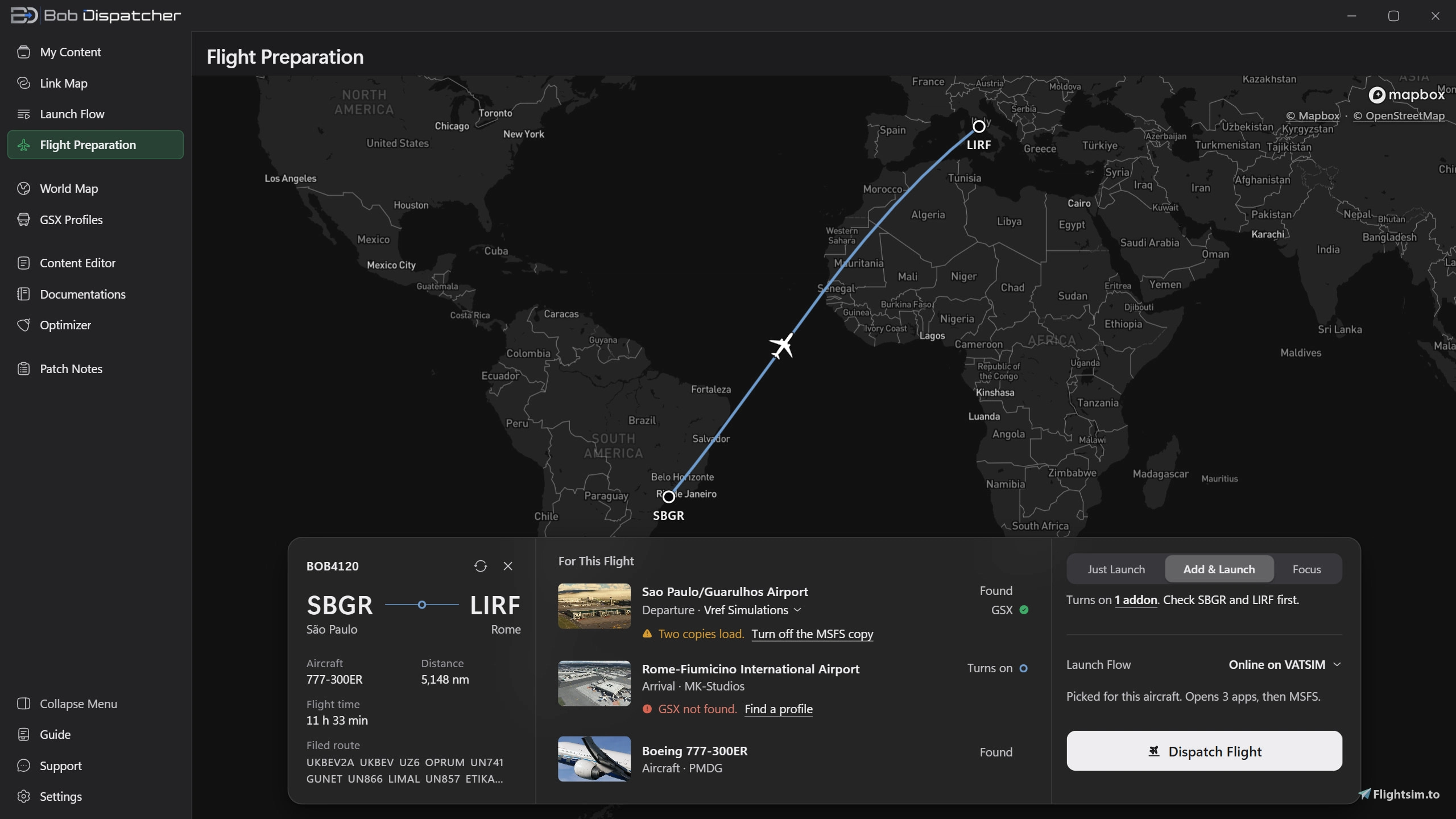Open GSX Profiles section
1456x819 pixels.
tap(95, 220)
